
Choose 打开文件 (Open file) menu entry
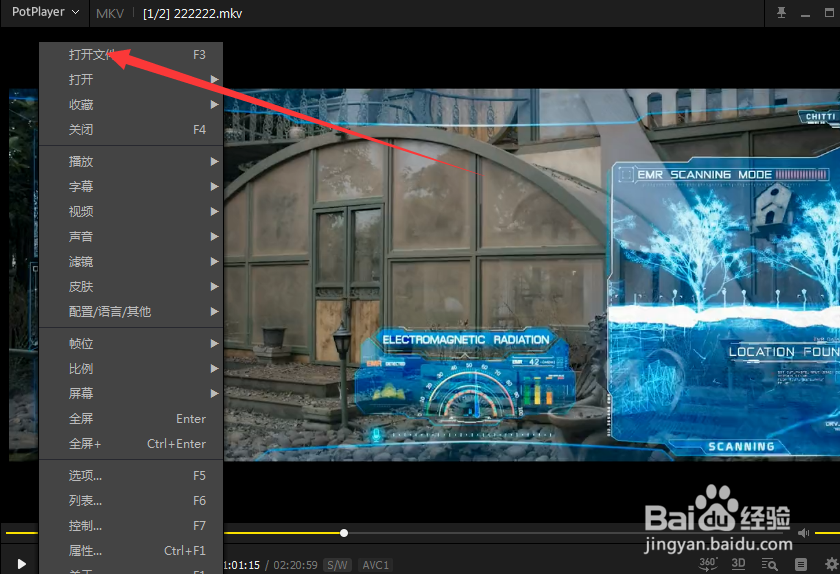click(x=131, y=55)
